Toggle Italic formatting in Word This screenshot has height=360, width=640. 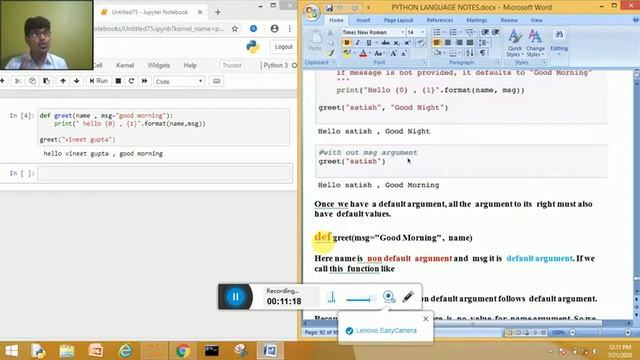point(358,42)
